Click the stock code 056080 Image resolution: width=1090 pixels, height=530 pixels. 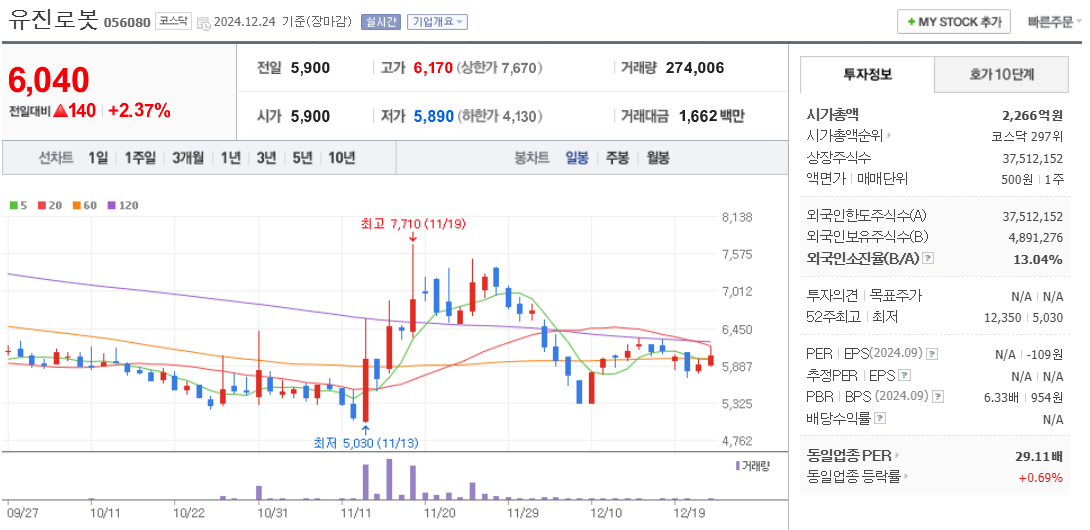(127, 22)
